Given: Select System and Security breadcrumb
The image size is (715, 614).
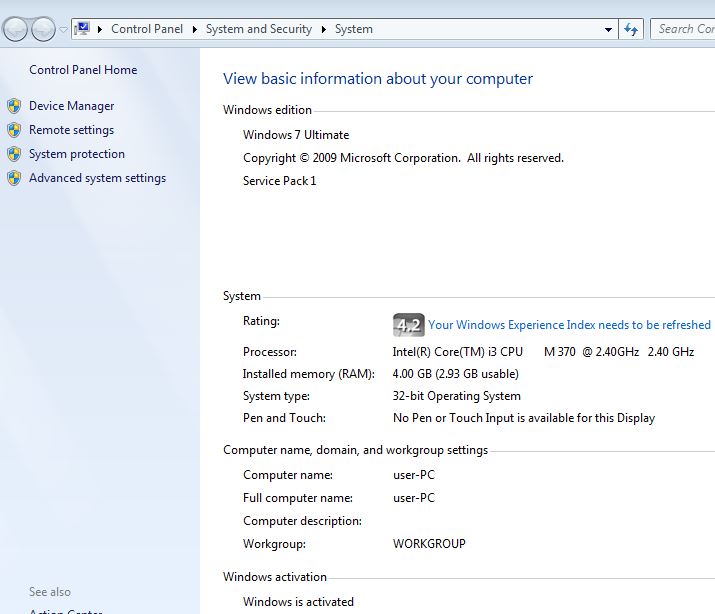Looking at the screenshot, I should pyautogui.click(x=259, y=29).
